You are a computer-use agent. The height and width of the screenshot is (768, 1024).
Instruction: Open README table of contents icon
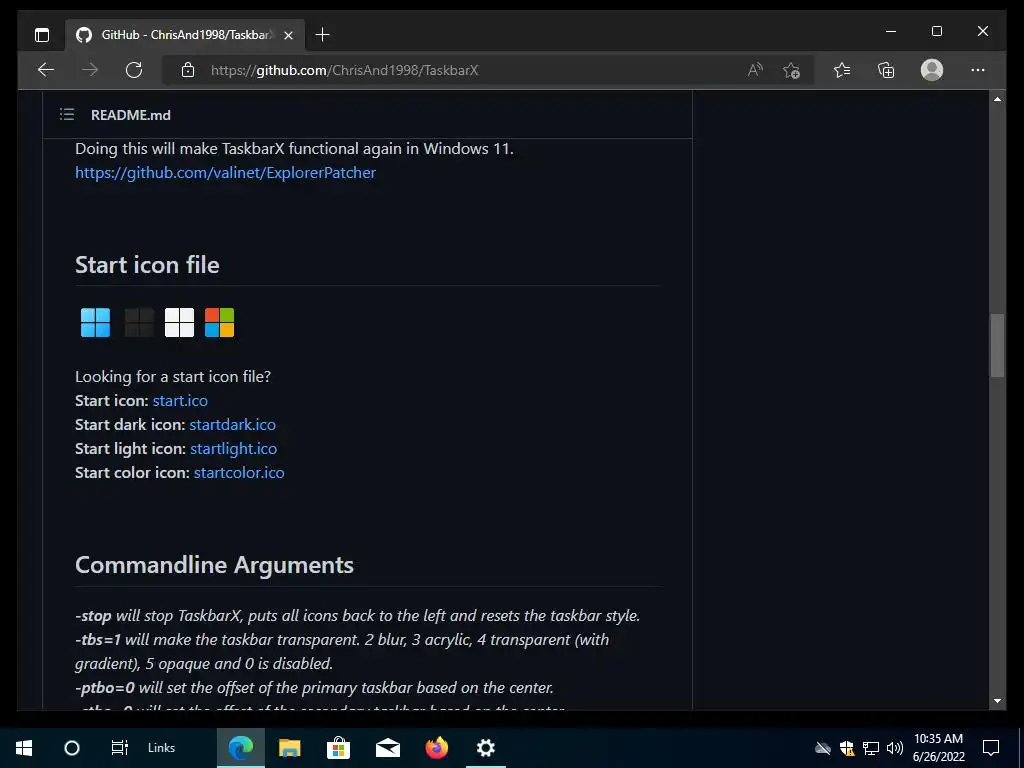coord(67,115)
